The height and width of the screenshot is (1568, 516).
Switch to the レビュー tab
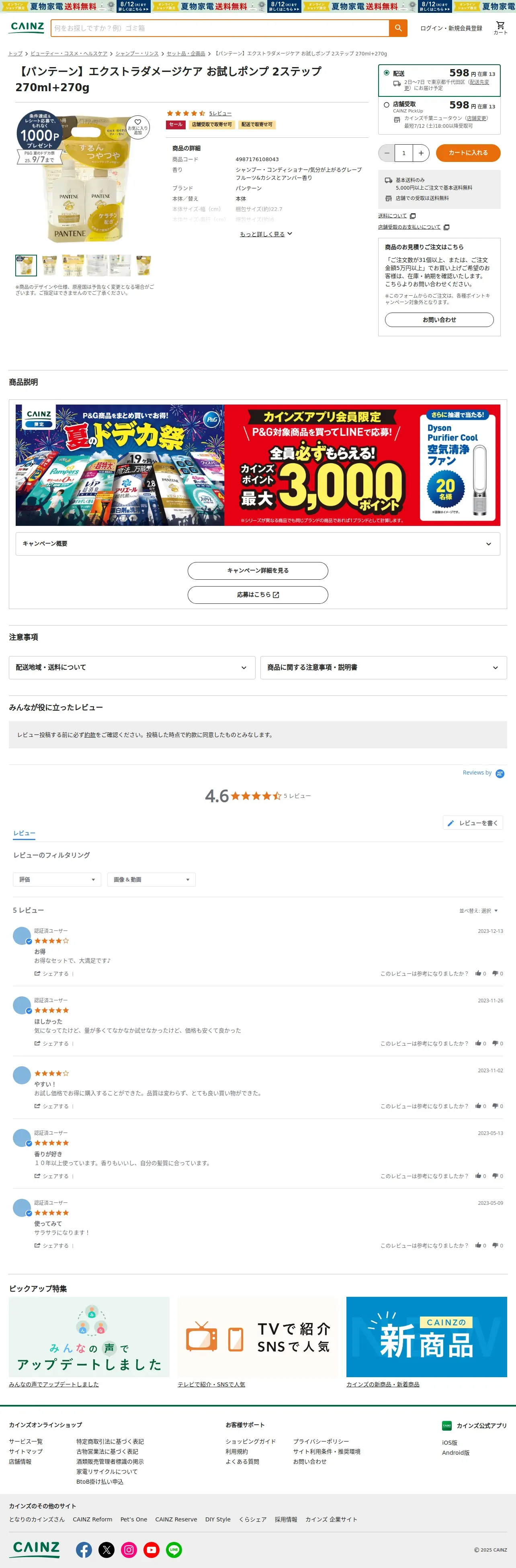(x=25, y=833)
